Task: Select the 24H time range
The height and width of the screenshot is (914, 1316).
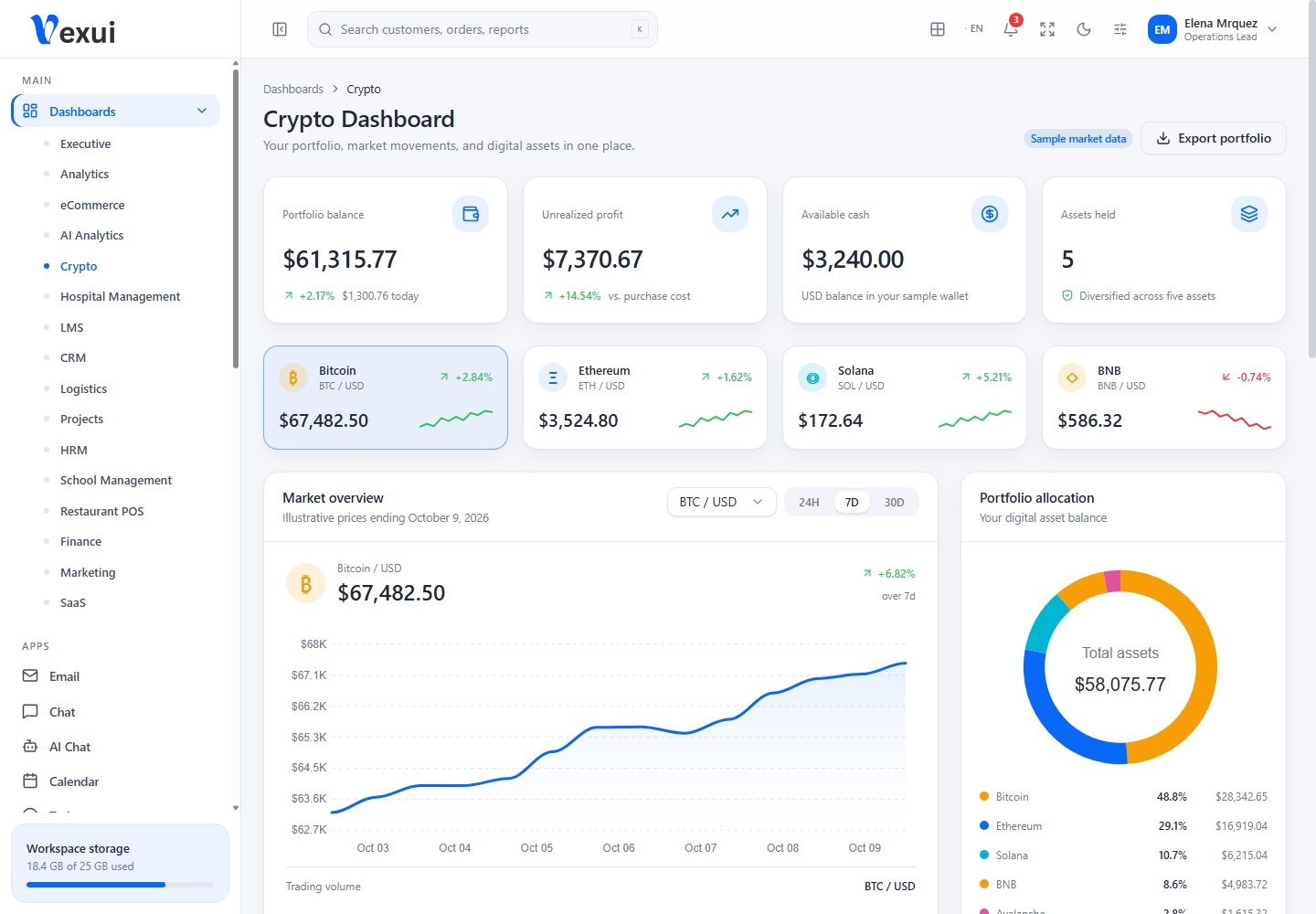Action: pyautogui.click(x=809, y=502)
